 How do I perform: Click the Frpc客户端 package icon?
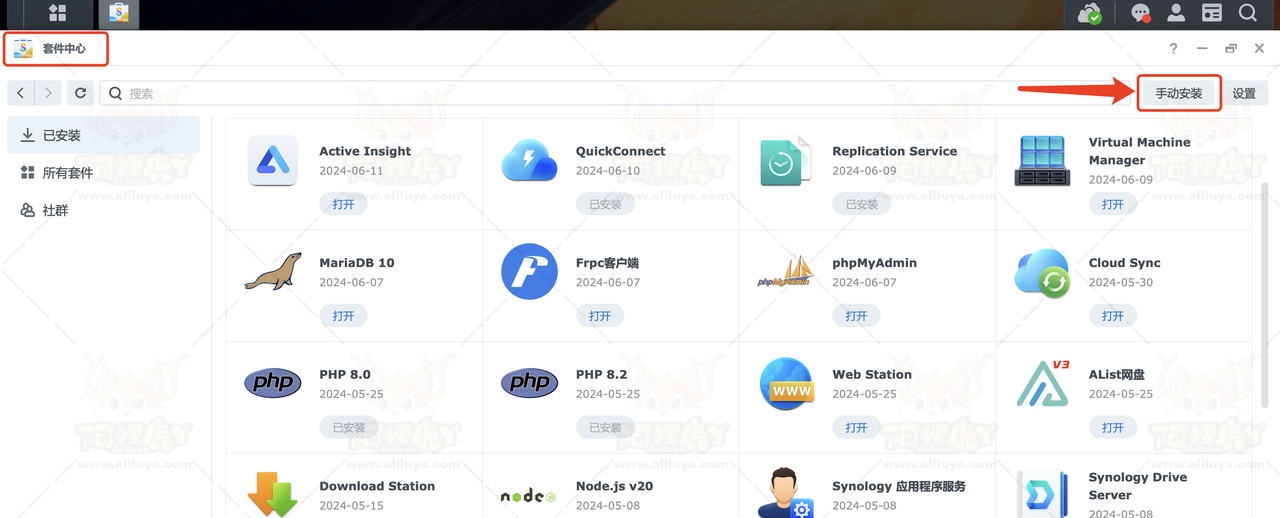pos(529,272)
